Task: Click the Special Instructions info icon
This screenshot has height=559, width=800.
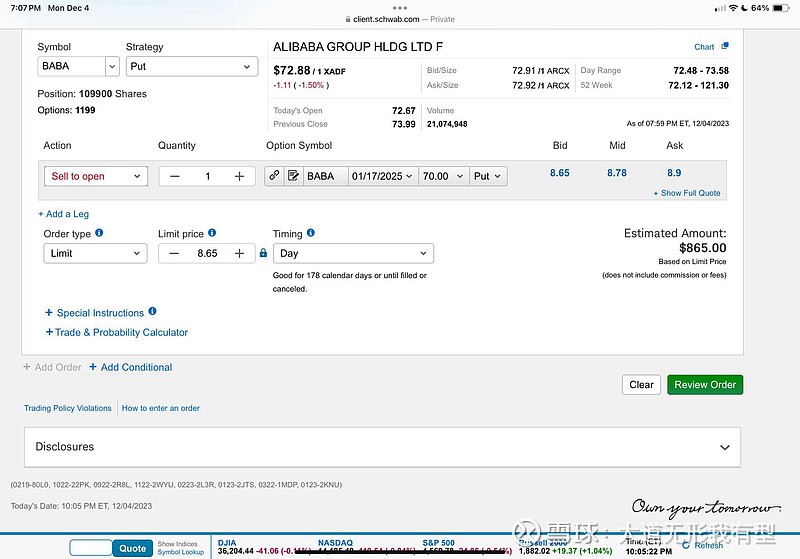Action: (153, 312)
